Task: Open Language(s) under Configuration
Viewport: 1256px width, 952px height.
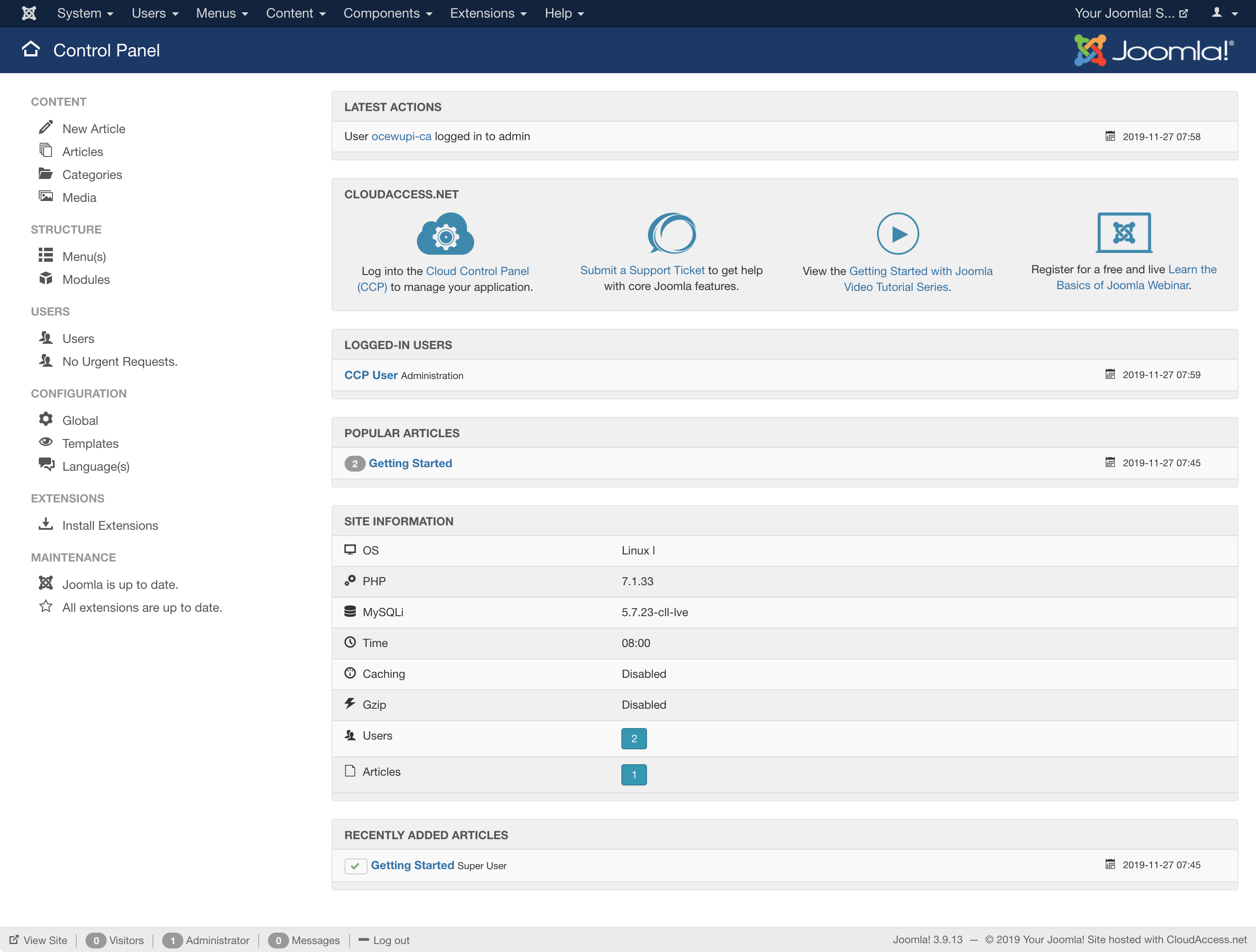Action: (x=96, y=467)
